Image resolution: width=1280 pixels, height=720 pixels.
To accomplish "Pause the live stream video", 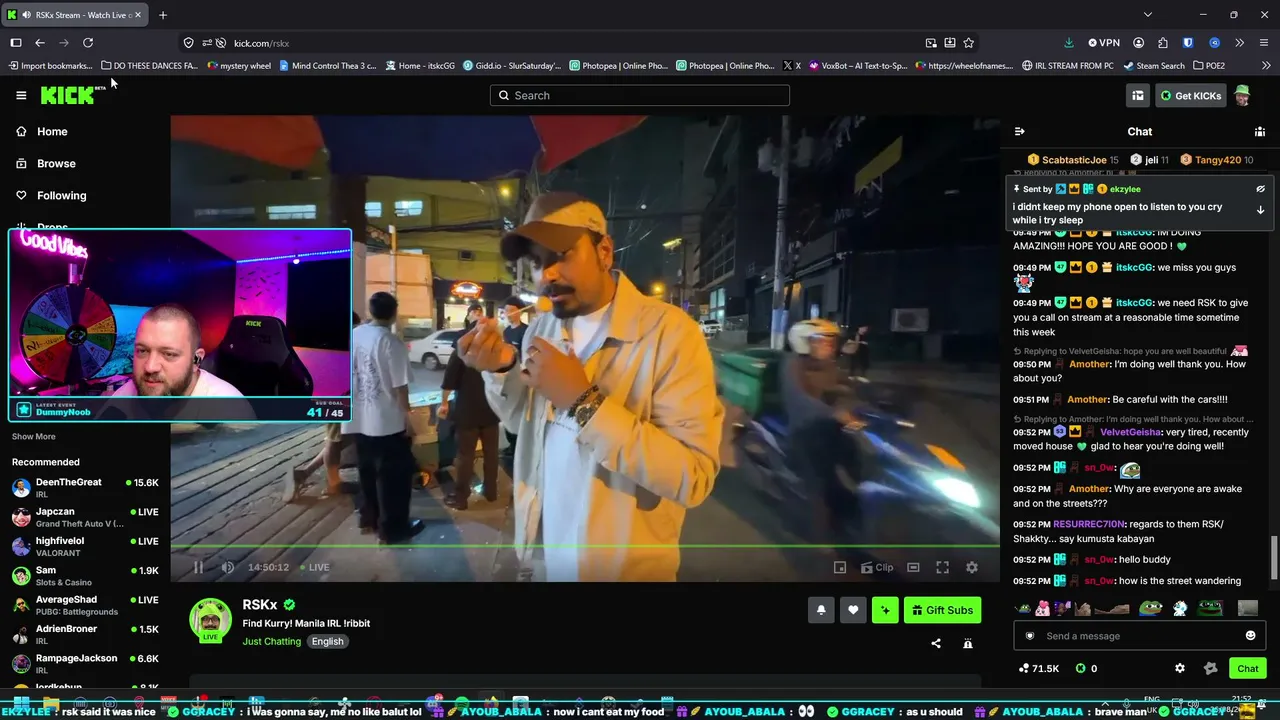I will (x=198, y=567).
